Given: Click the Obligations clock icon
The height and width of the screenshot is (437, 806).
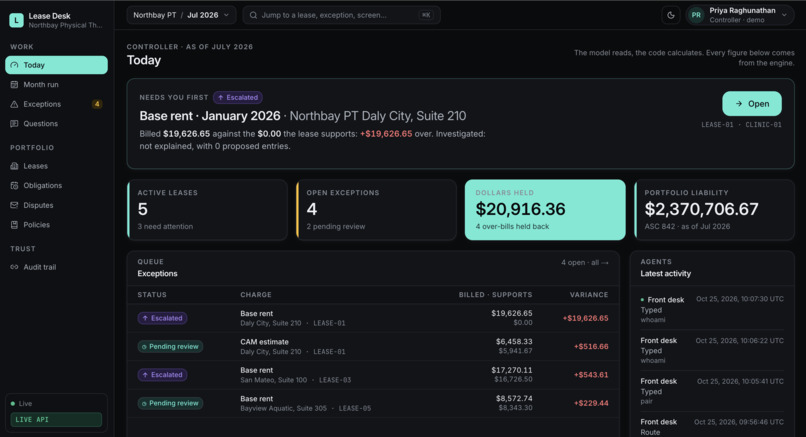Looking at the screenshot, I should coord(14,186).
